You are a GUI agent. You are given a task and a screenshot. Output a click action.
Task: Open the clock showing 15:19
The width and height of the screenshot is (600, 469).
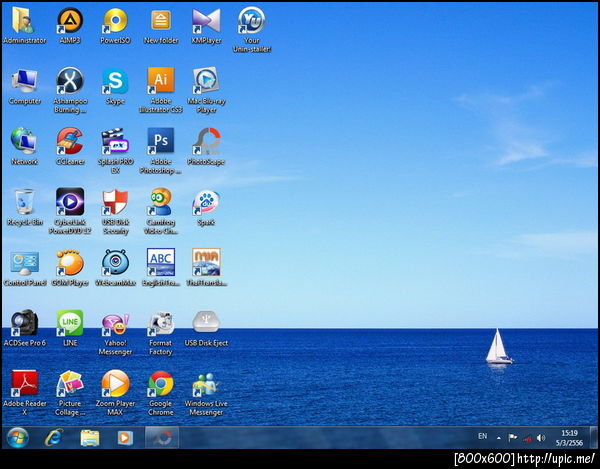click(569, 438)
